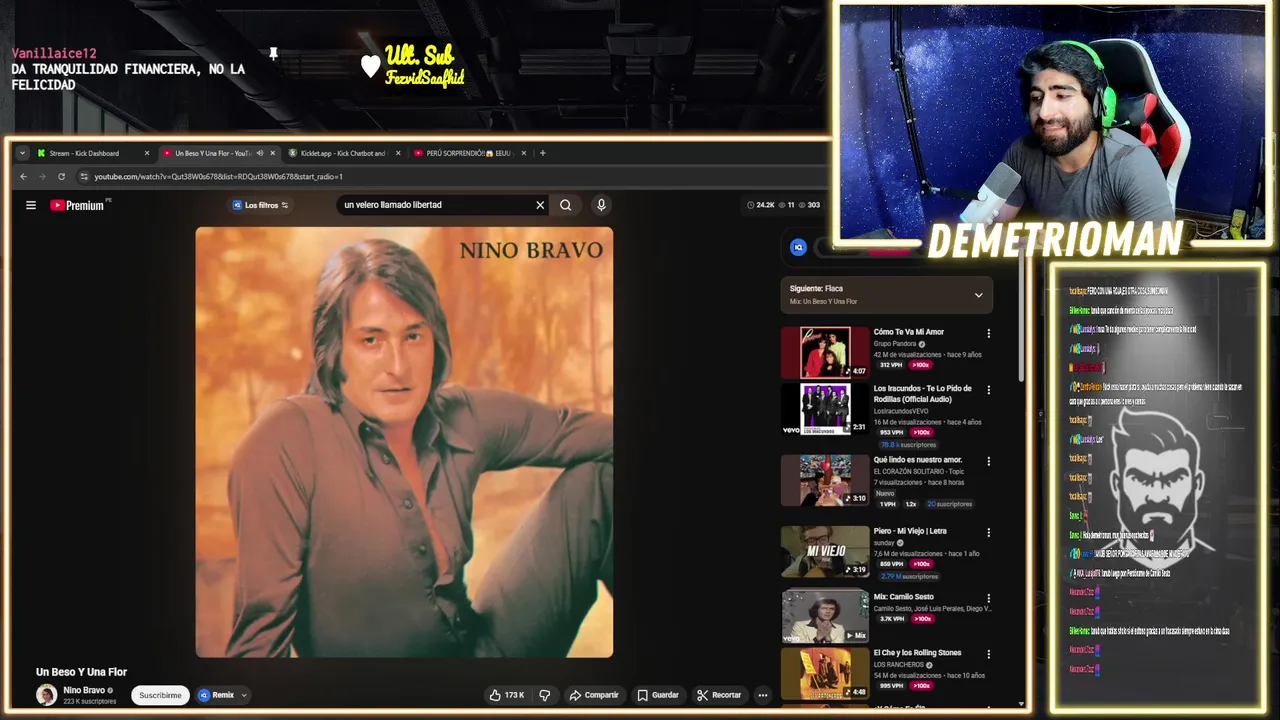Reload the page with the refresh icon
Image resolution: width=1280 pixels, height=720 pixels.
pyautogui.click(x=61, y=177)
